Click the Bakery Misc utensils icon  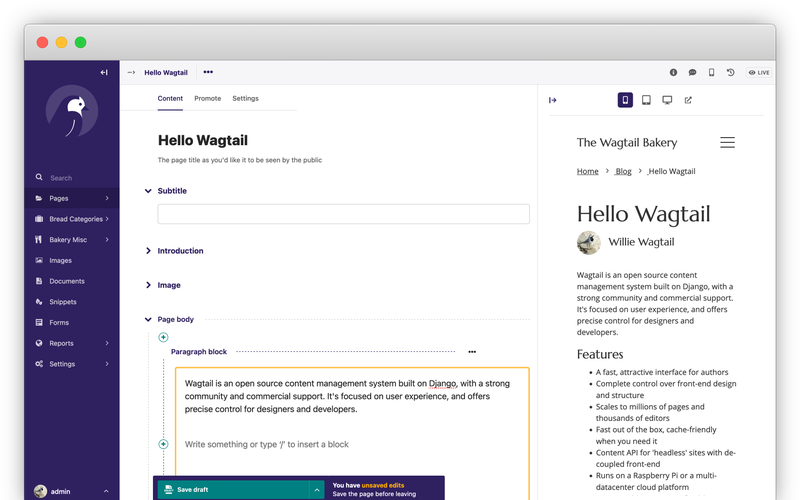pos(39,239)
